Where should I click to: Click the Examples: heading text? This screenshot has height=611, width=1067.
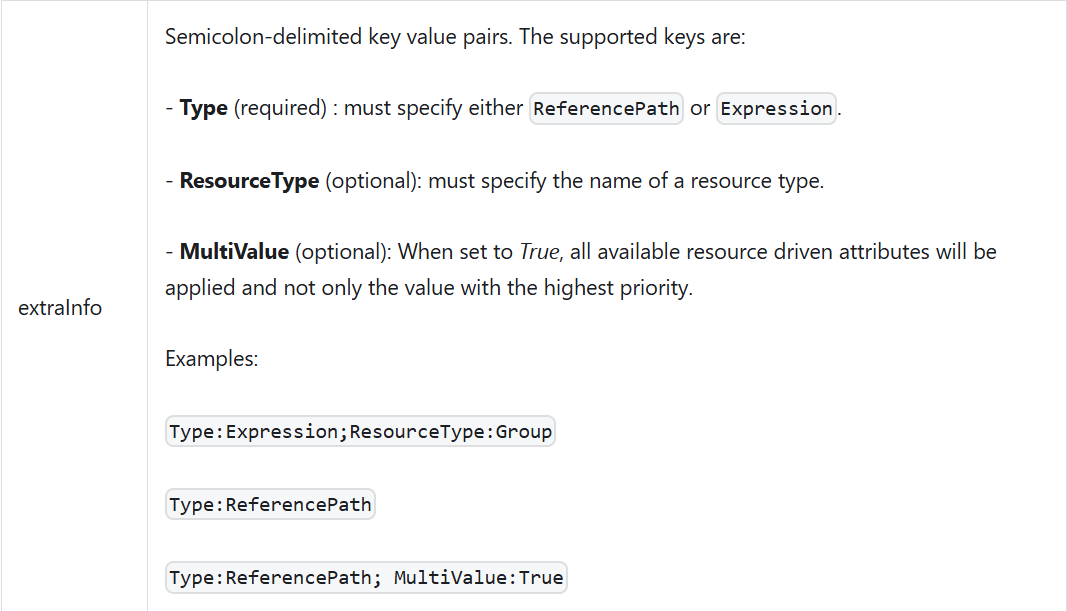tap(212, 359)
